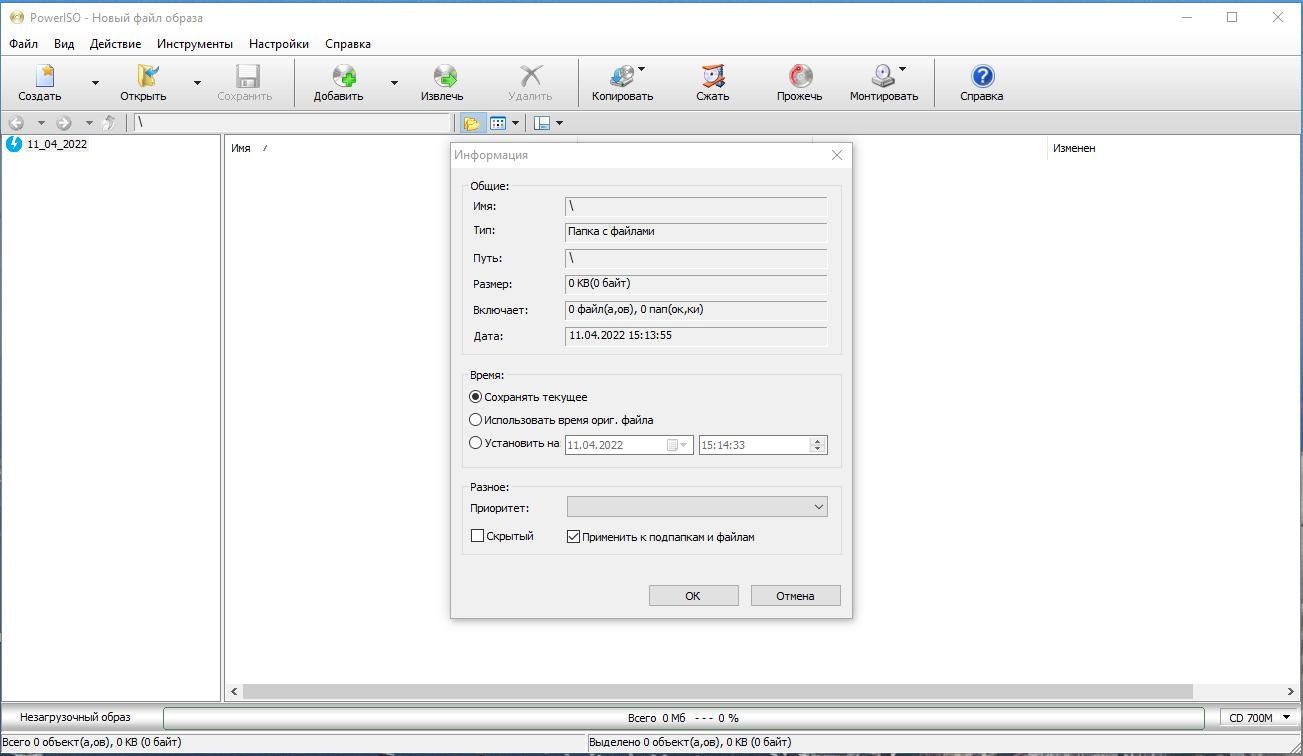1303x756 pixels.
Task: Open the Файл menu
Action: 23,44
